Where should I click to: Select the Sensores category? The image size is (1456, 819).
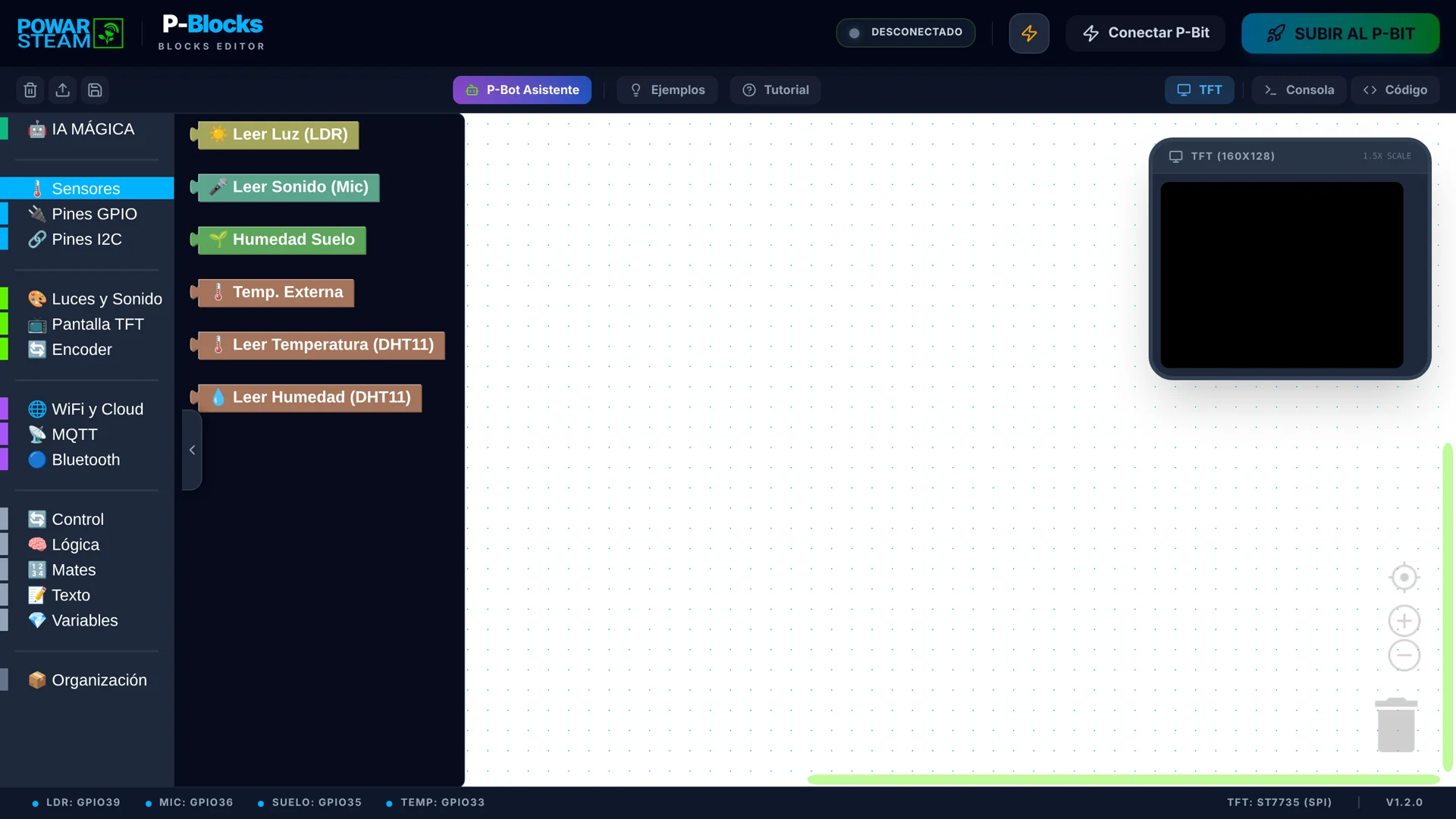(87, 189)
